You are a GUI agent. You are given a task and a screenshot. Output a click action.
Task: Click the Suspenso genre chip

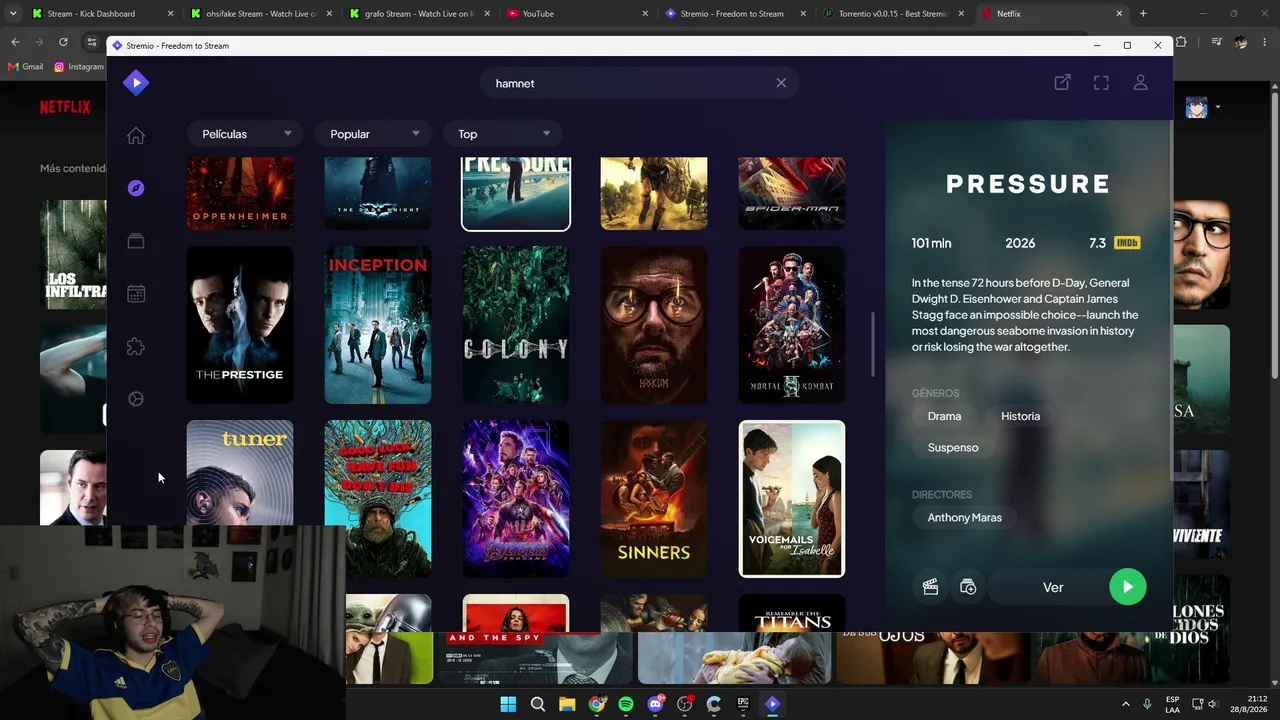pyautogui.click(x=953, y=447)
